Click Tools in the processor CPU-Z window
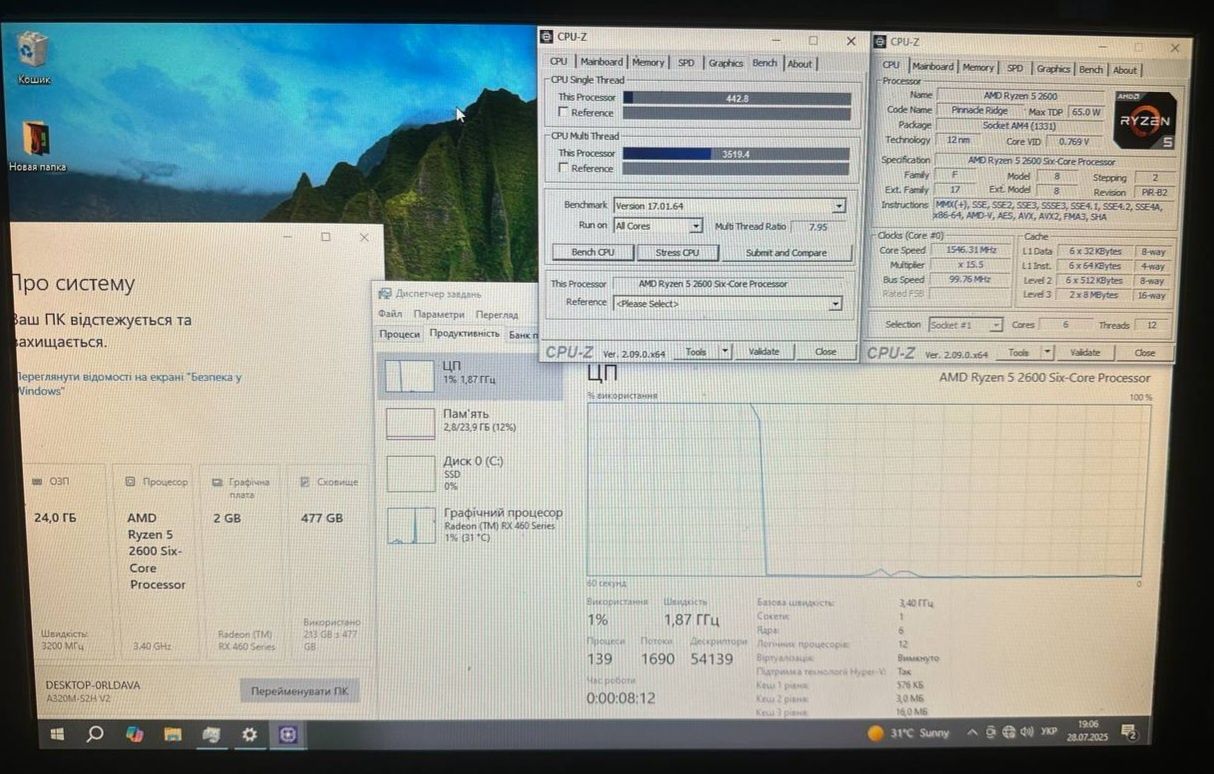 click(1018, 353)
